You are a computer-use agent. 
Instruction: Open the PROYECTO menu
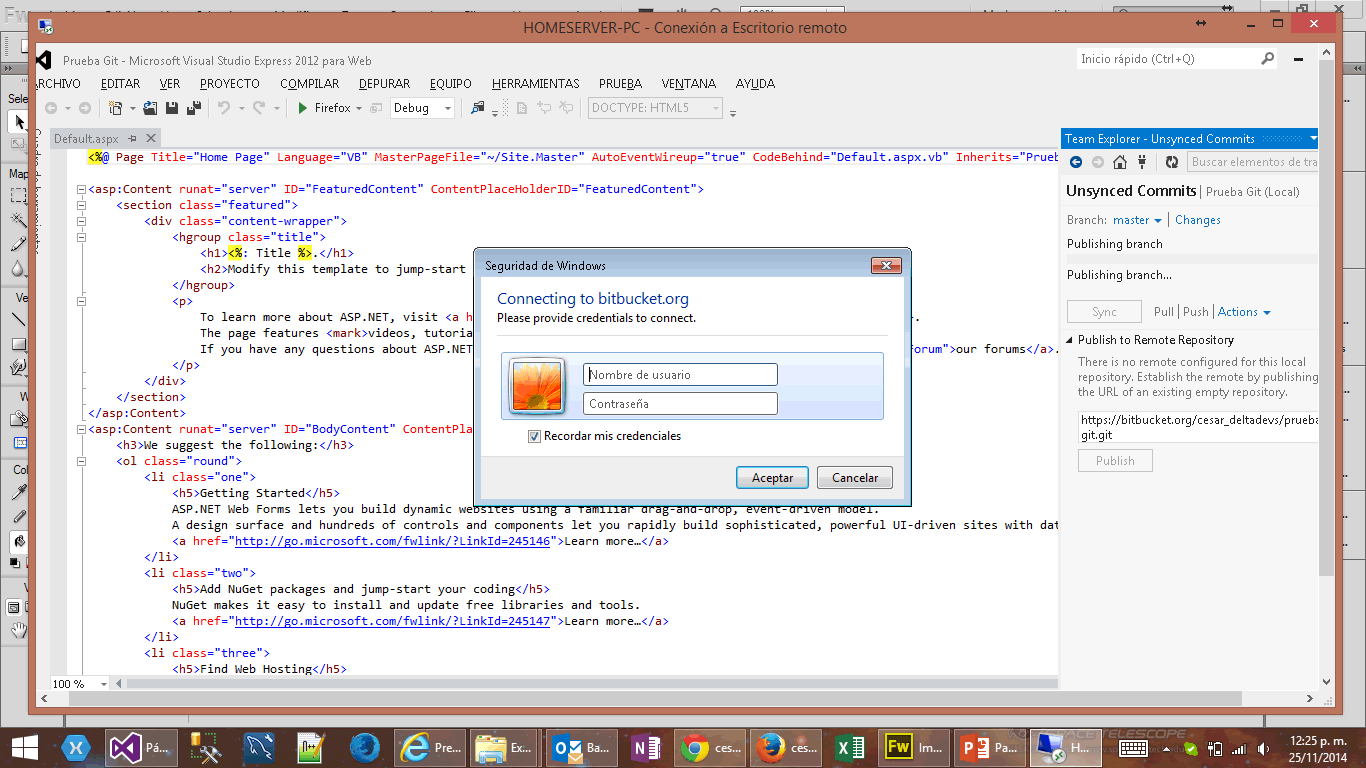tap(229, 84)
